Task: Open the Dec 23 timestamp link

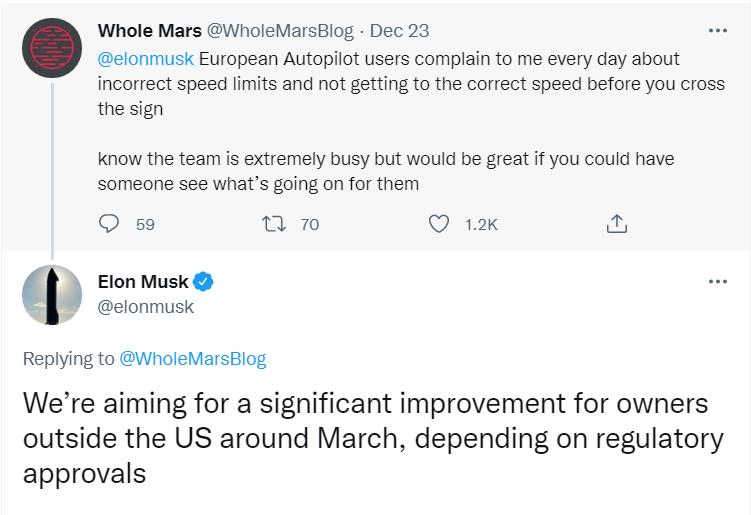Action: coord(399,31)
